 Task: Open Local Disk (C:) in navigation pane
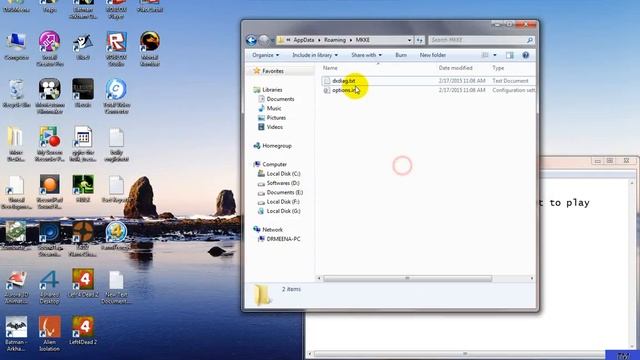tap(283, 174)
